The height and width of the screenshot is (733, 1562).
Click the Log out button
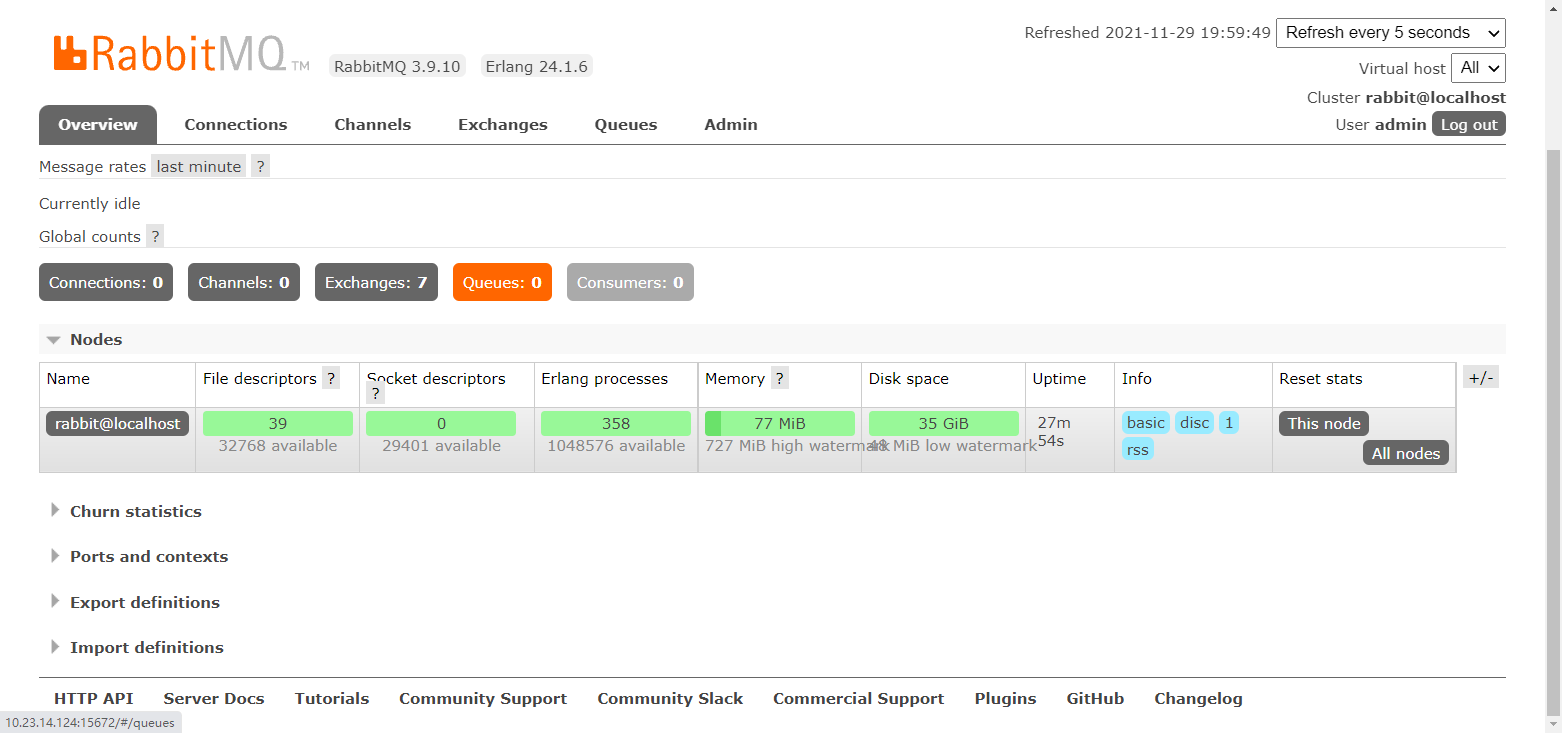pyautogui.click(x=1469, y=125)
